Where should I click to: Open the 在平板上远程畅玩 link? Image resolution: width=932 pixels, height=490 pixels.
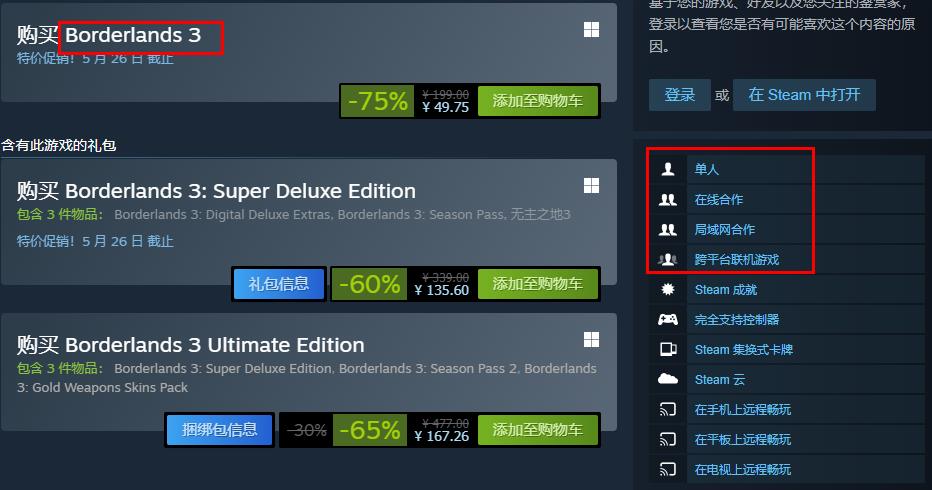point(742,439)
